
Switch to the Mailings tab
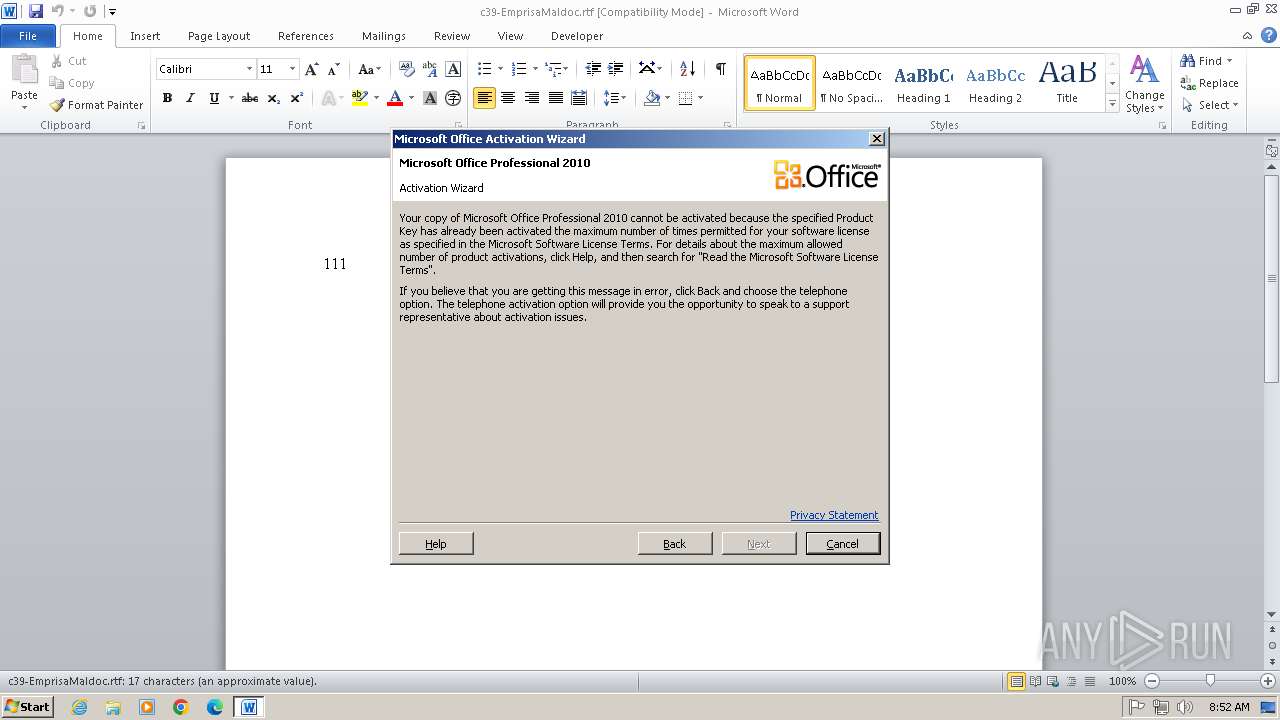pos(384,36)
